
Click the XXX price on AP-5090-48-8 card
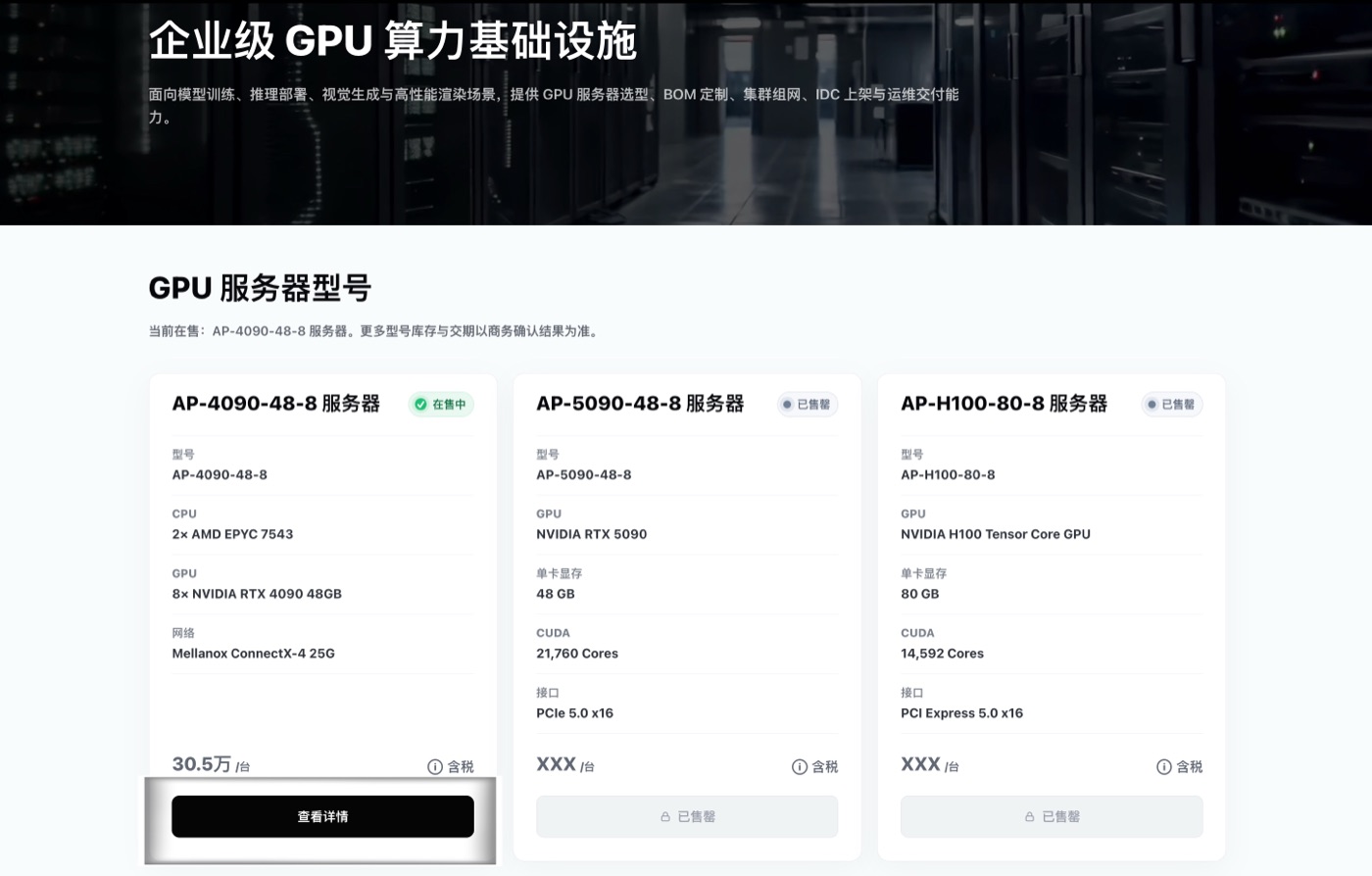point(556,764)
